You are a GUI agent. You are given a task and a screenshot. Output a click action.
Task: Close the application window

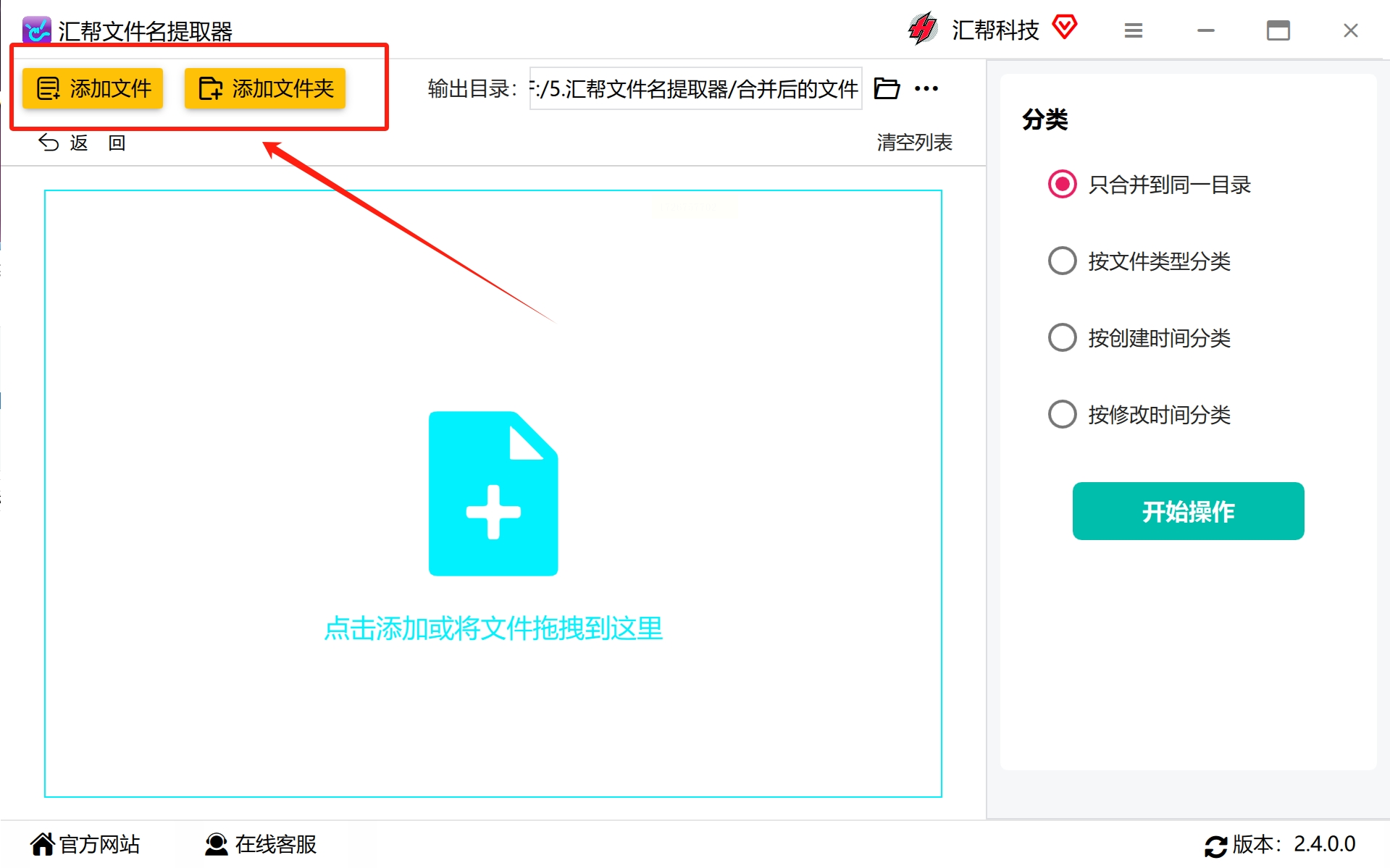(1351, 30)
